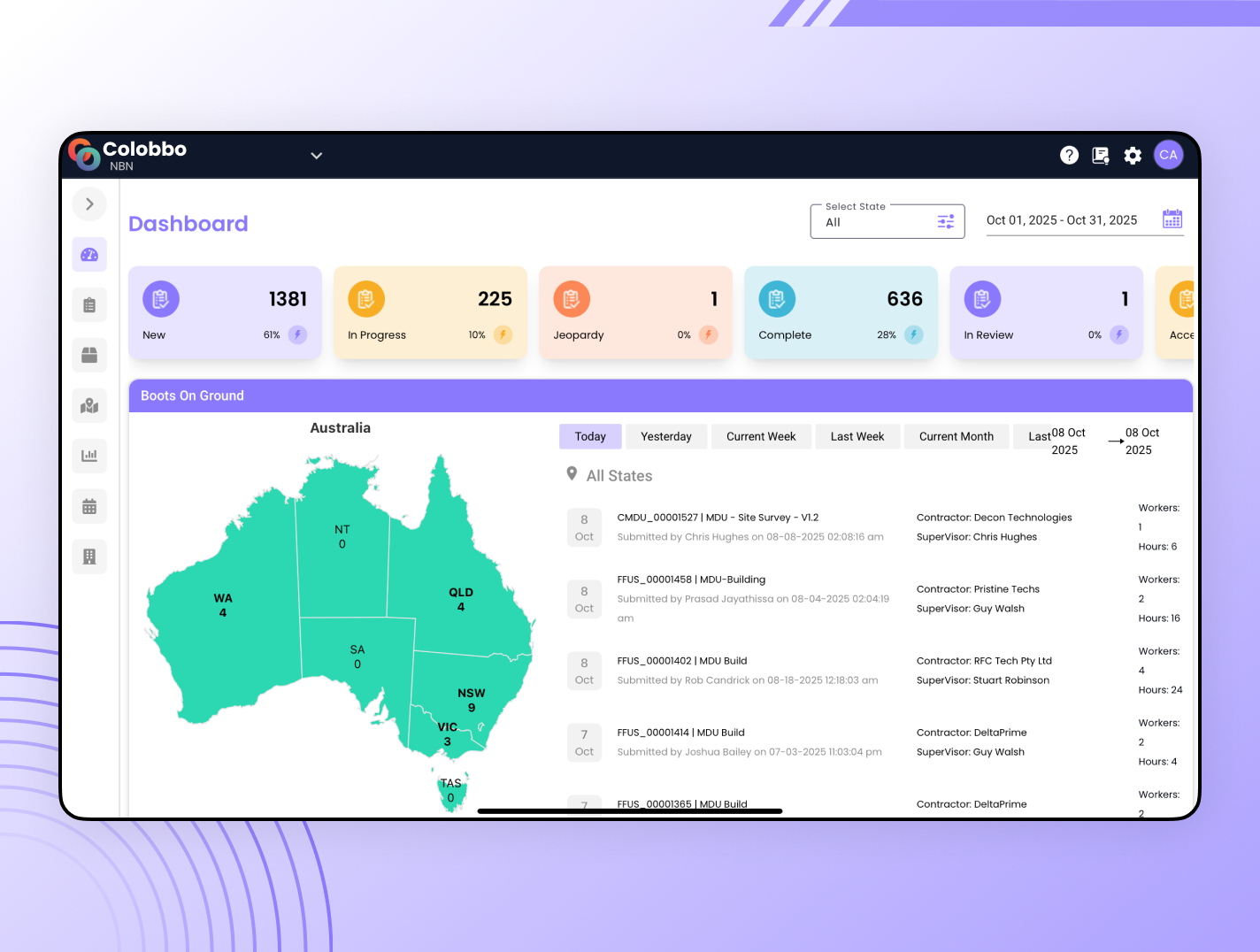The width and height of the screenshot is (1260, 952).
Task: Select the building icon in sidebar
Action: click(x=89, y=557)
